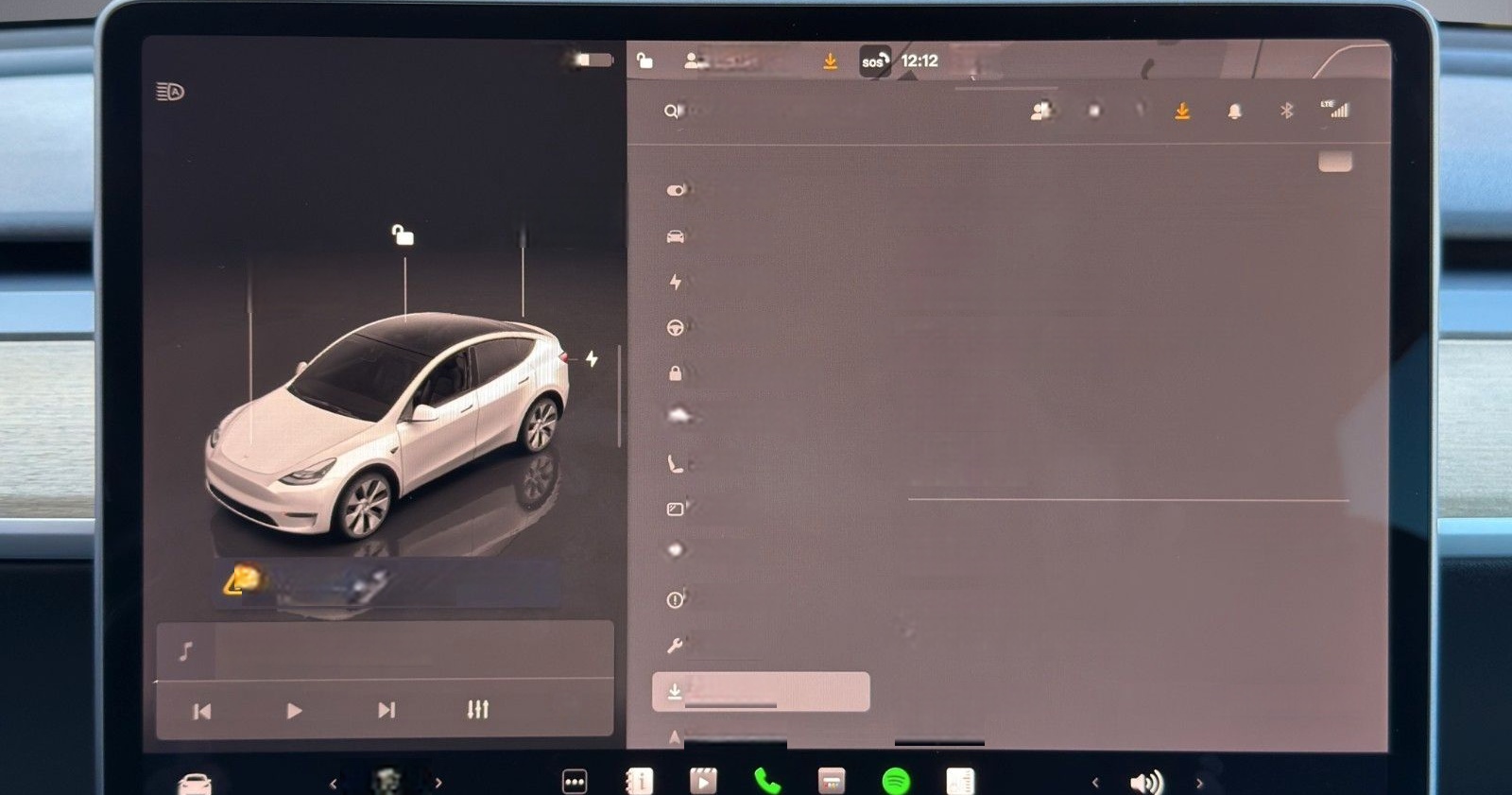
Task: Open the Theater clapperboard app
Action: [703, 781]
